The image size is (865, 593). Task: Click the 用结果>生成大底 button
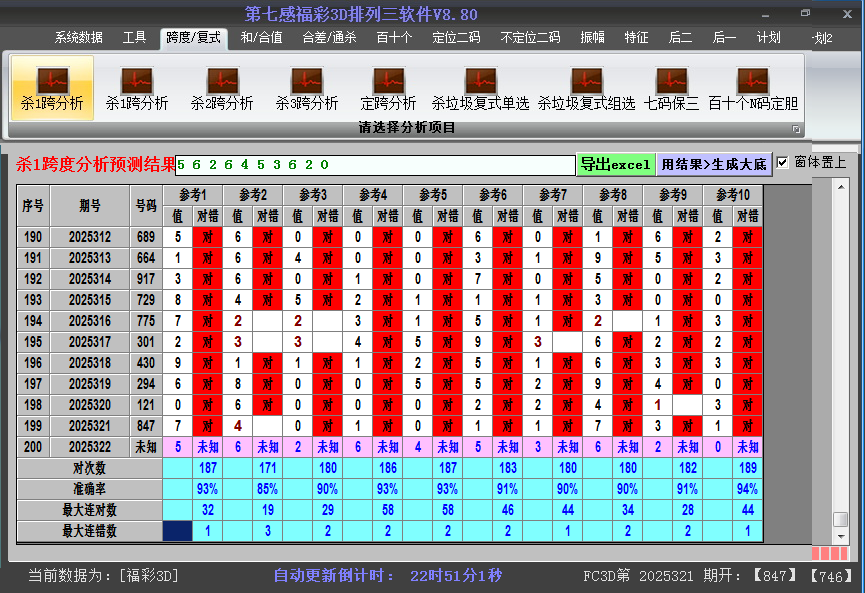714,164
